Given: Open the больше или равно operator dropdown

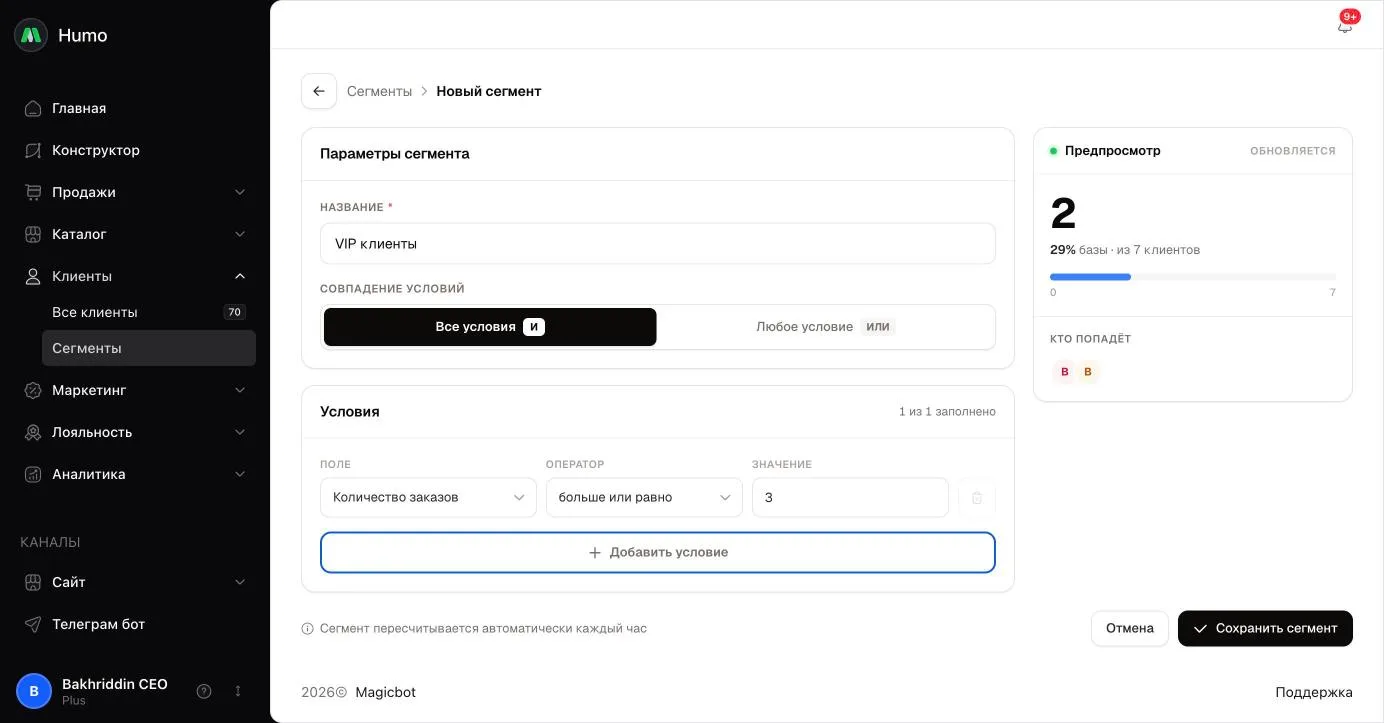Looking at the screenshot, I should point(644,497).
